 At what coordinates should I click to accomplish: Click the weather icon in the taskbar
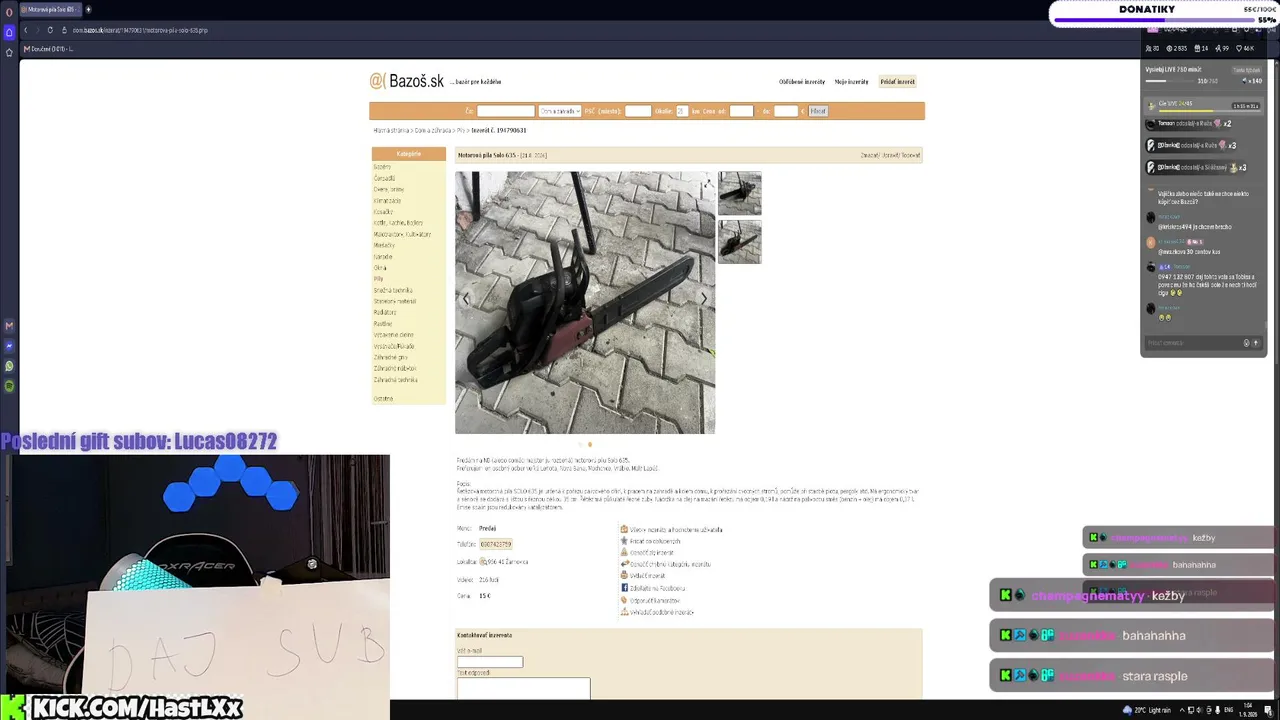pos(1129,710)
